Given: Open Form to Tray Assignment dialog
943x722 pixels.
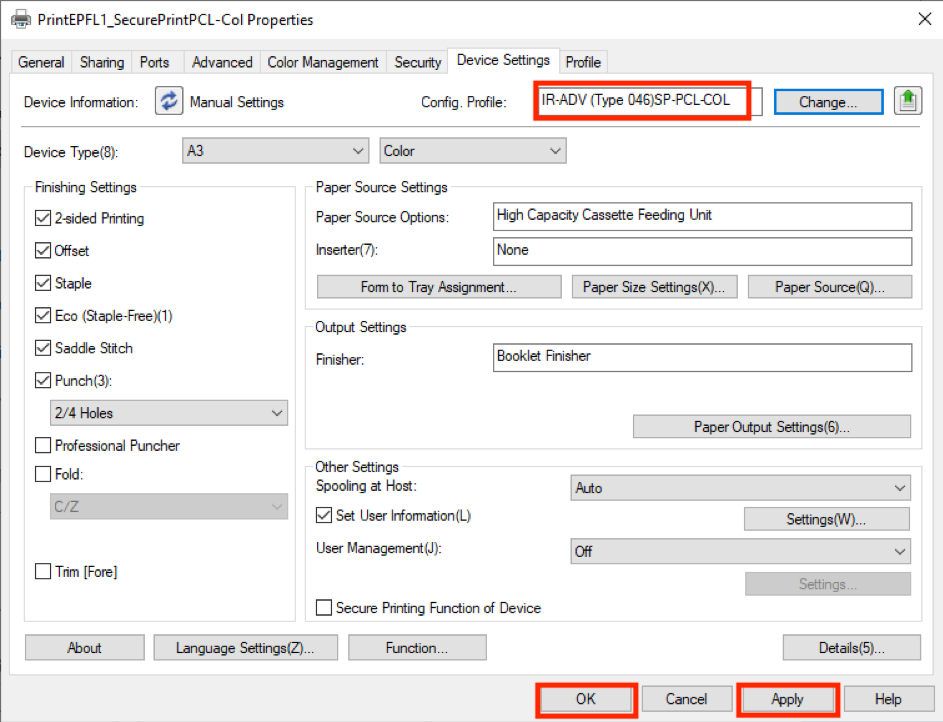Looking at the screenshot, I should (439, 287).
